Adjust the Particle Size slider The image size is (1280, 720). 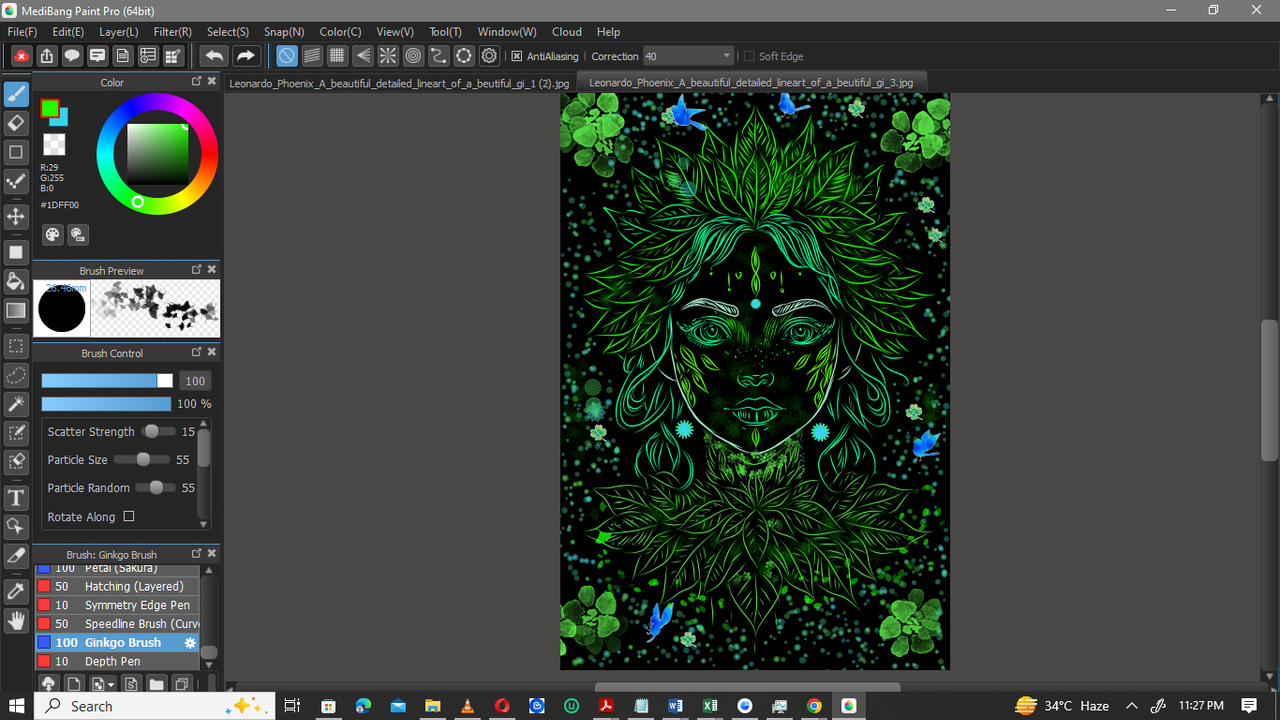141,460
